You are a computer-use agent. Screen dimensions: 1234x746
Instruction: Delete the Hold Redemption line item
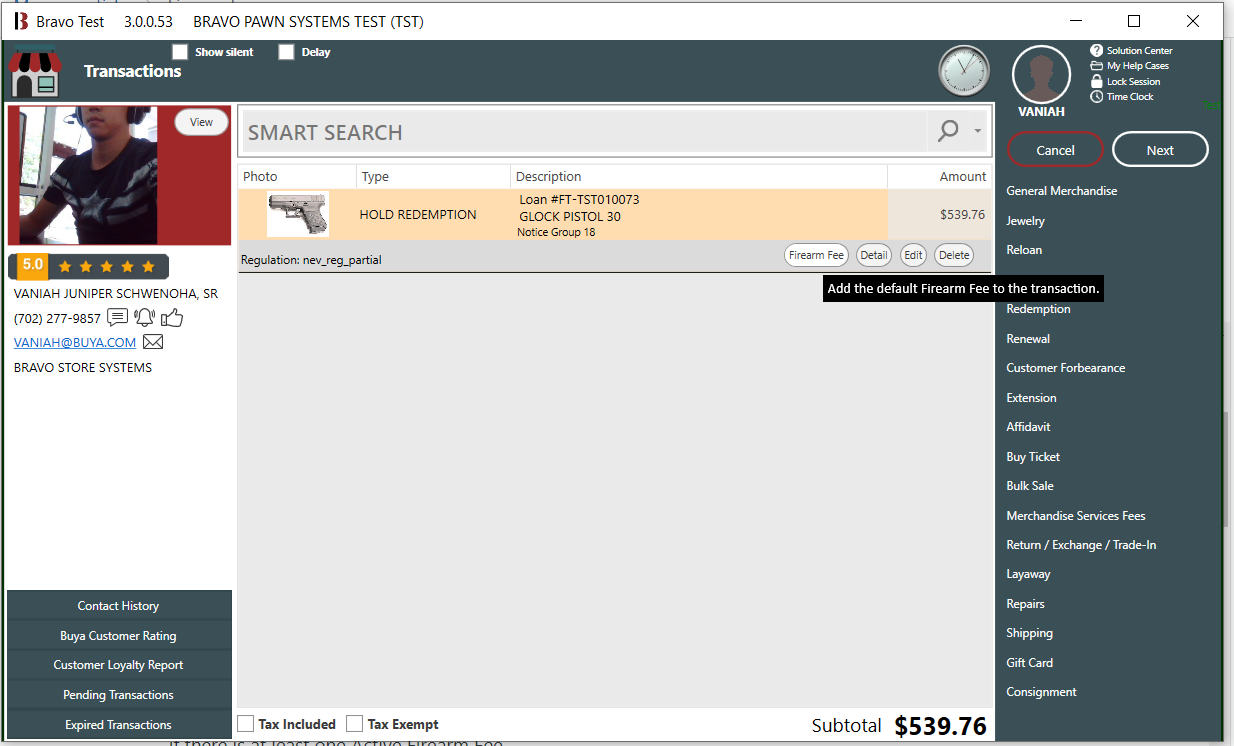(954, 255)
